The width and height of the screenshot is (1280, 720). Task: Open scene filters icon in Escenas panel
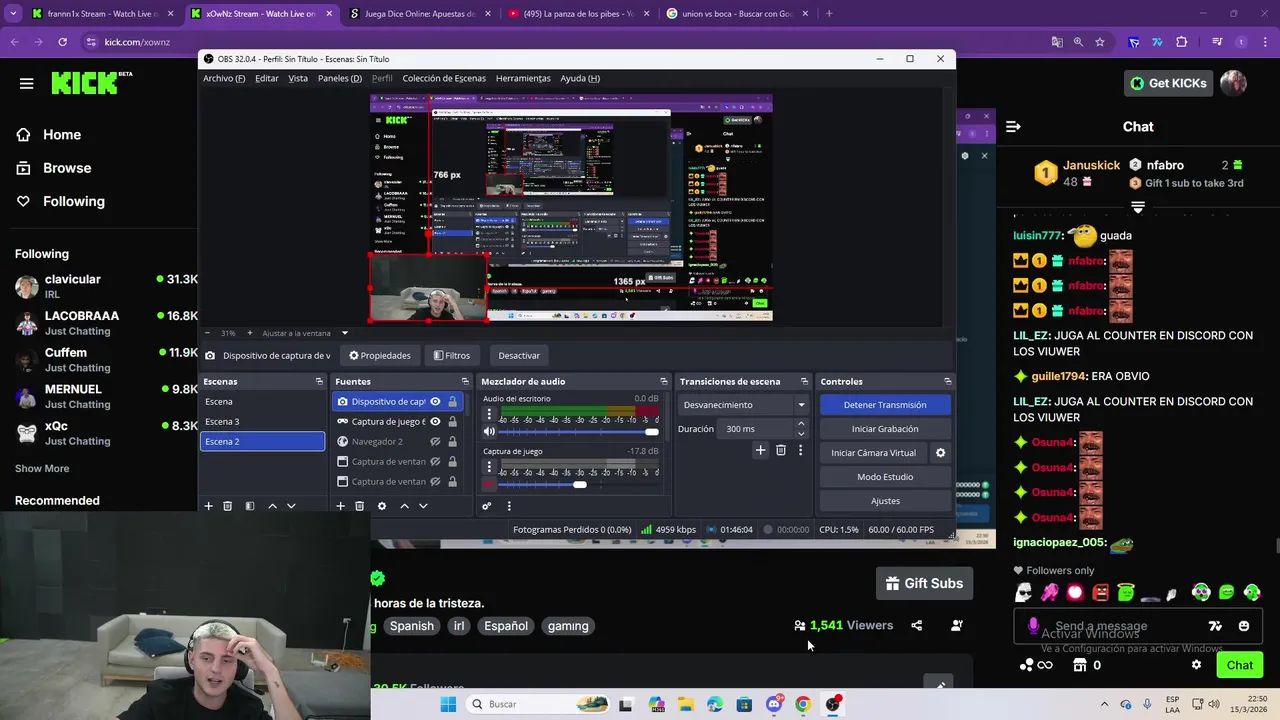250,506
